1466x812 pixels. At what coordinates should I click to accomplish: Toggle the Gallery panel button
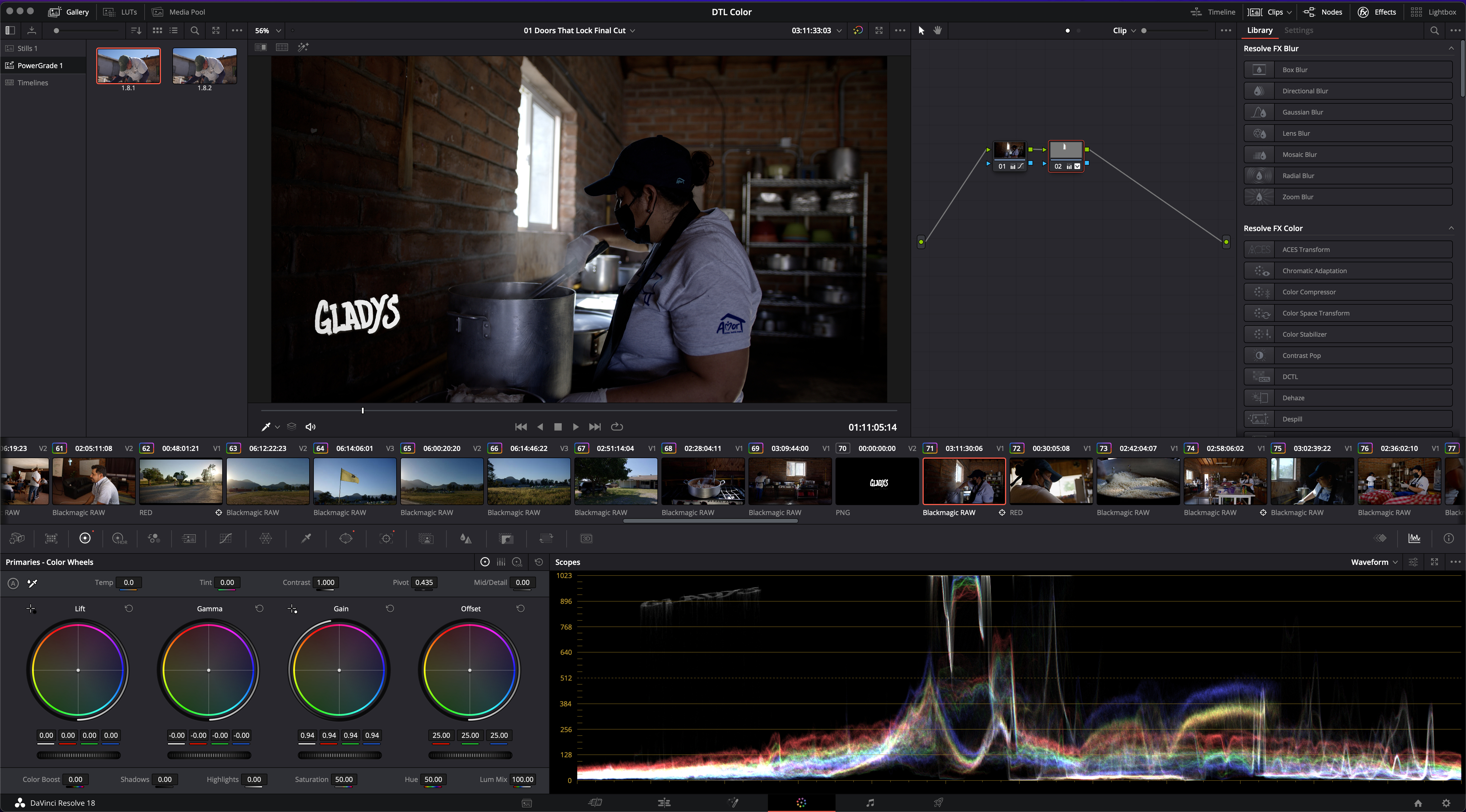(x=69, y=12)
